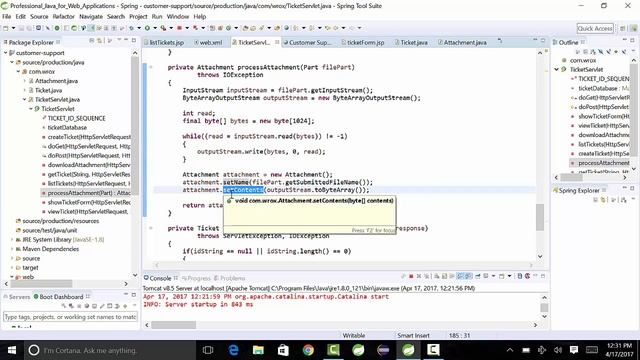Click the New file toolbar icon
The height and width of the screenshot is (360, 640).
(5, 28)
